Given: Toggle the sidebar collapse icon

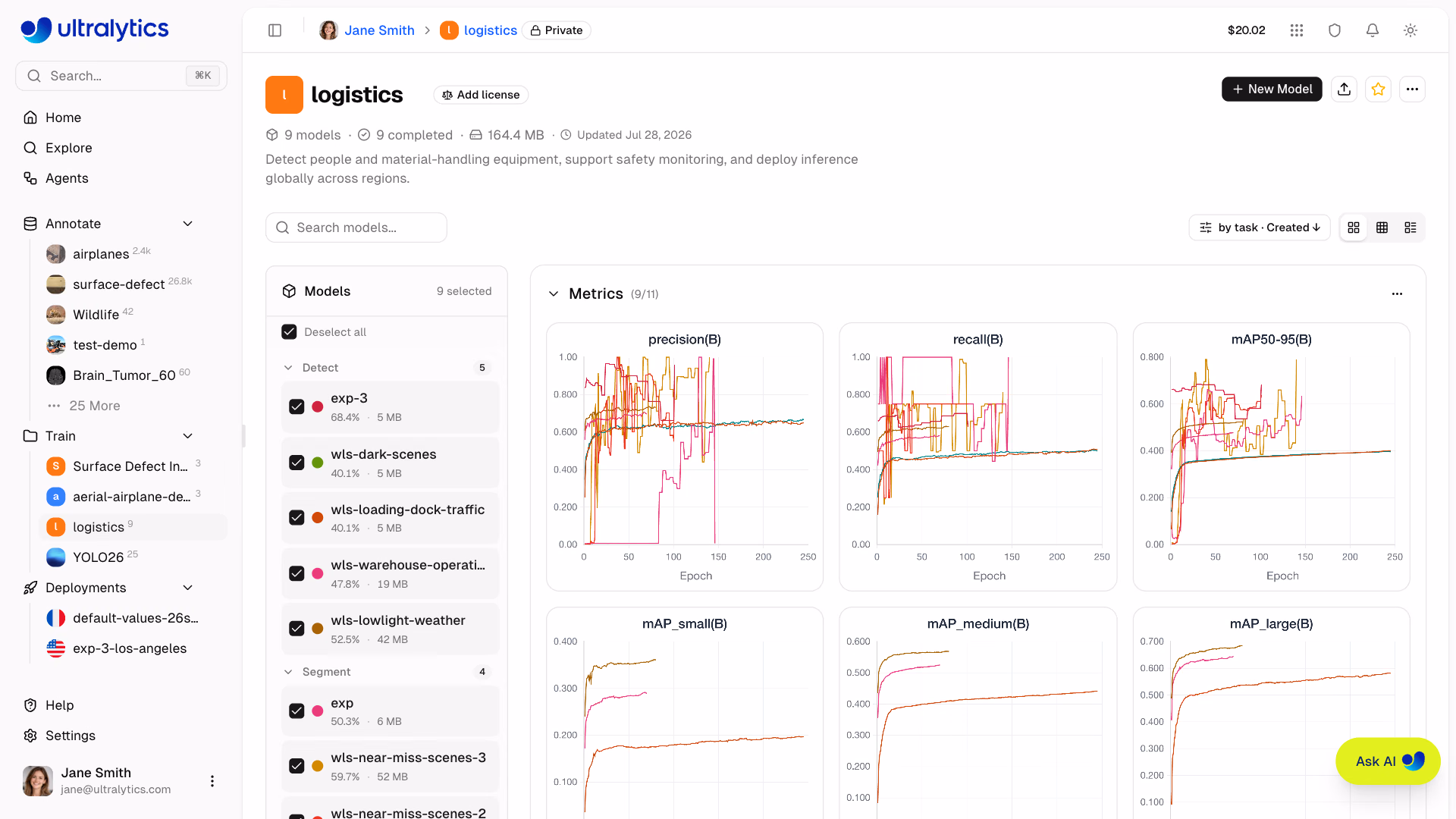Looking at the screenshot, I should coord(275,30).
